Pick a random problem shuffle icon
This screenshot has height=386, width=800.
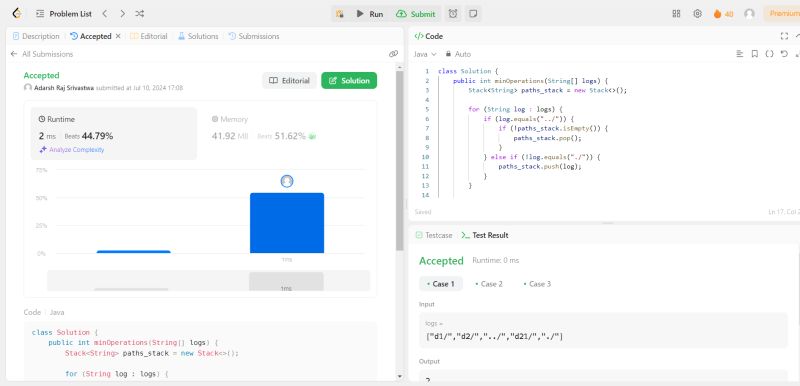[139, 14]
